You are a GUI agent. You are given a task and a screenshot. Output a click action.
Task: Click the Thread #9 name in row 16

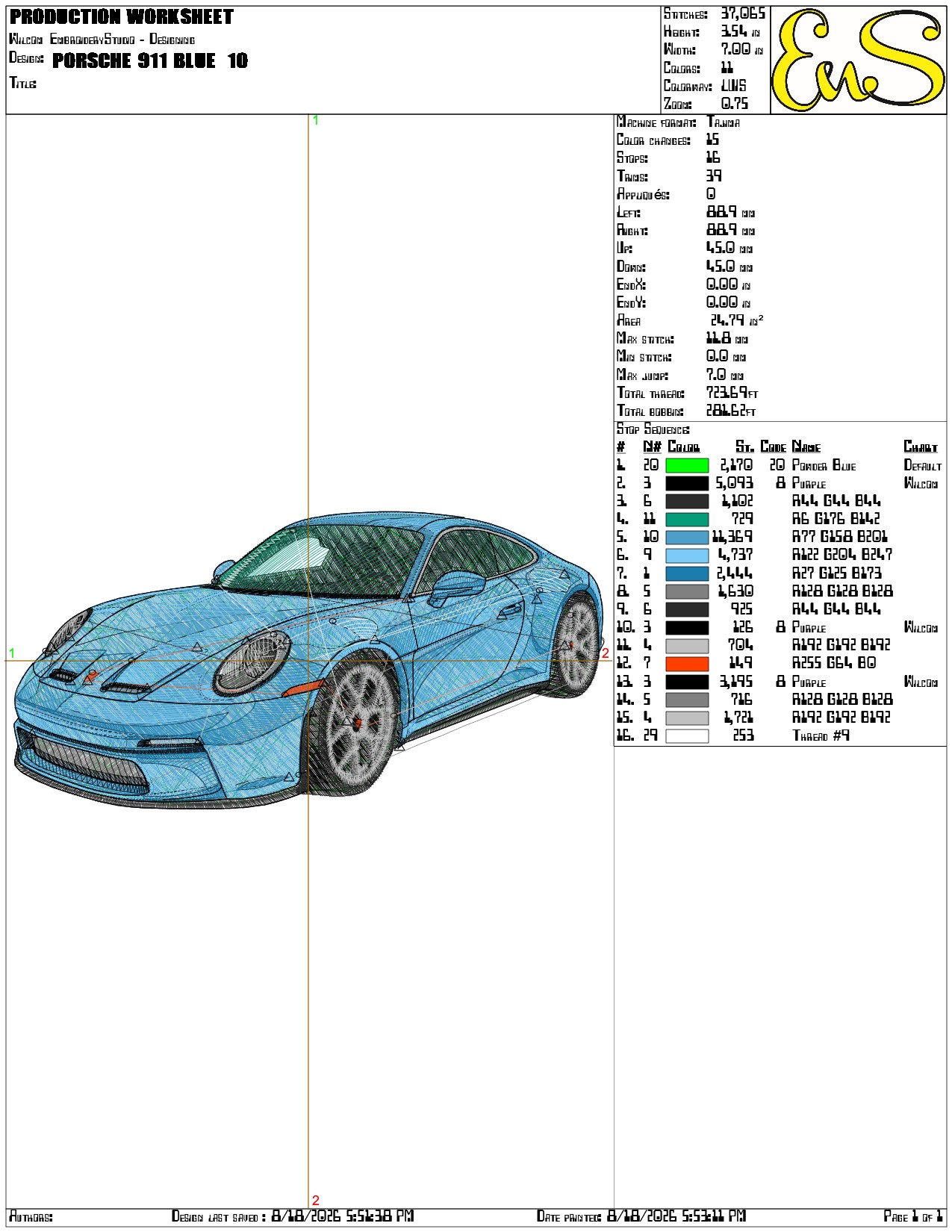click(821, 735)
